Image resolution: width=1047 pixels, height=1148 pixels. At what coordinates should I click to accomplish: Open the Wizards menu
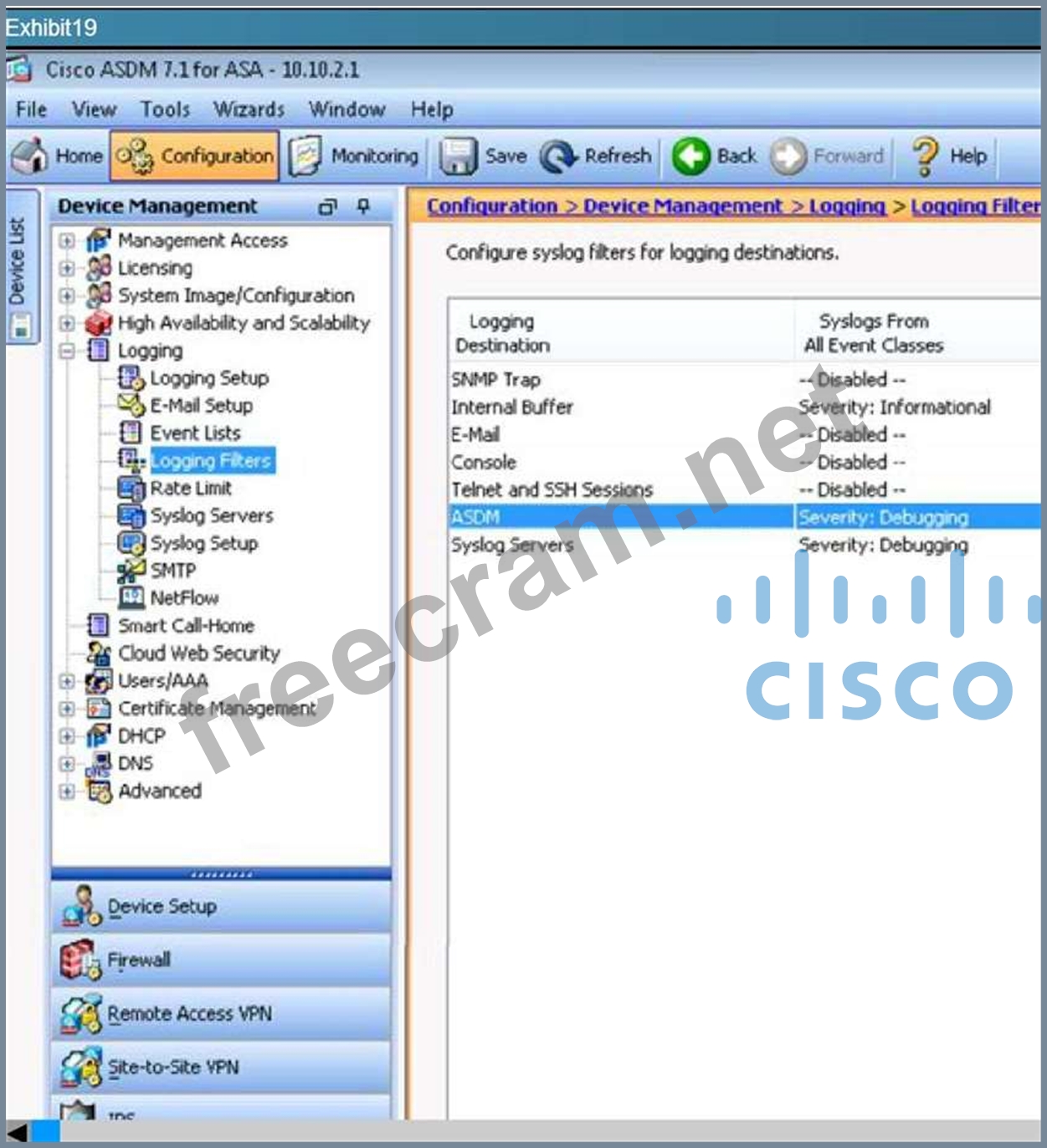[249, 110]
